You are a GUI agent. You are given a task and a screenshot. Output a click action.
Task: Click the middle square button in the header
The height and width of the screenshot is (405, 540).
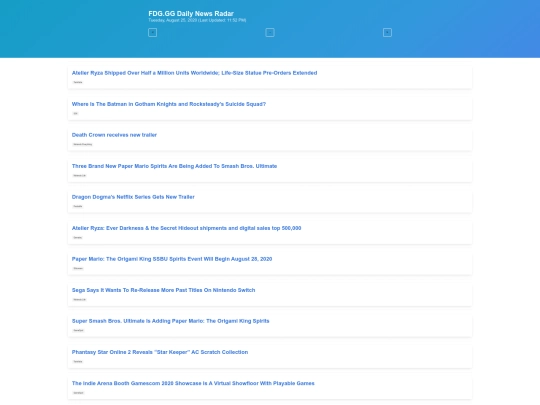270,33
